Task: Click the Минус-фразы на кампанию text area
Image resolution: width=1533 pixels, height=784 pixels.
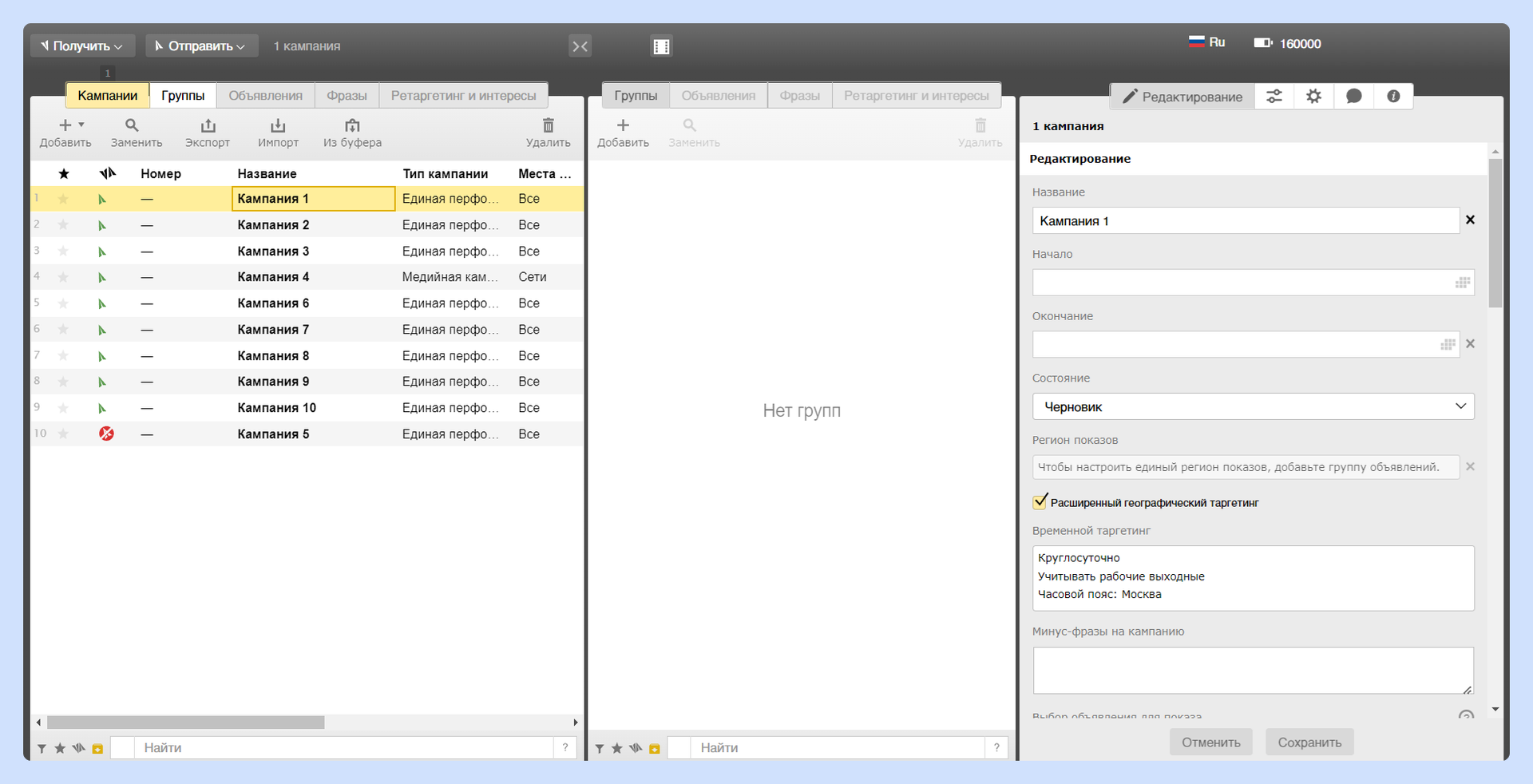Action: [1254, 671]
